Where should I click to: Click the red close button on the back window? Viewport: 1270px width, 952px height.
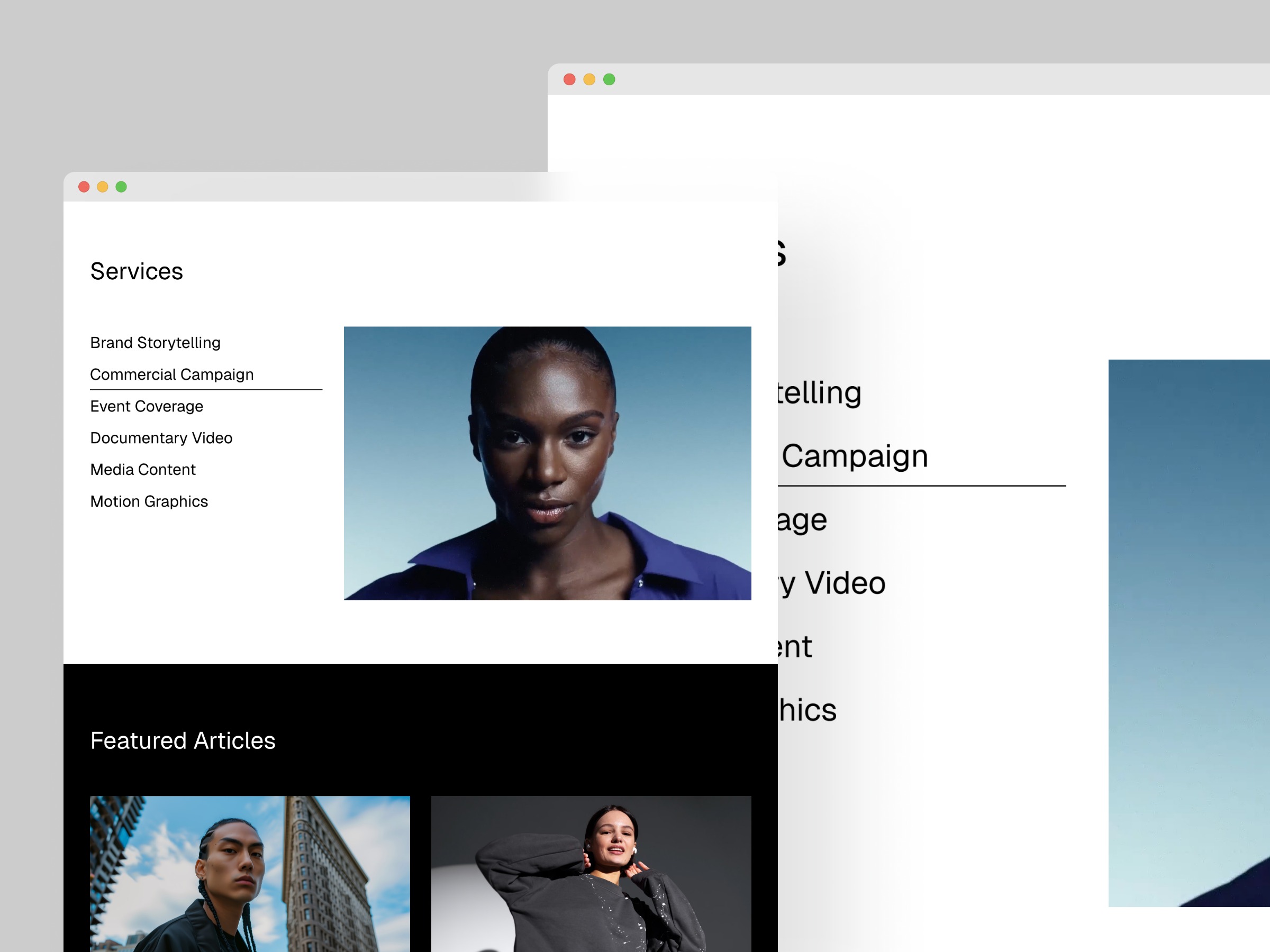coord(569,79)
